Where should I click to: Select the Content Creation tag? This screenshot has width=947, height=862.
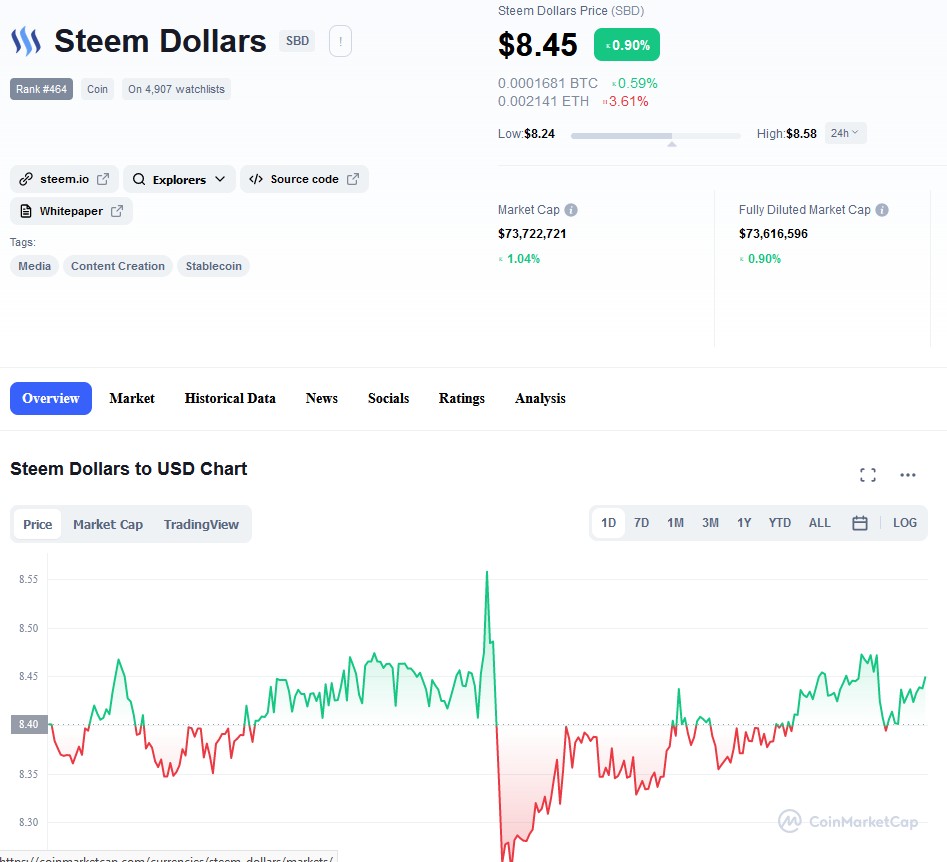(x=118, y=266)
